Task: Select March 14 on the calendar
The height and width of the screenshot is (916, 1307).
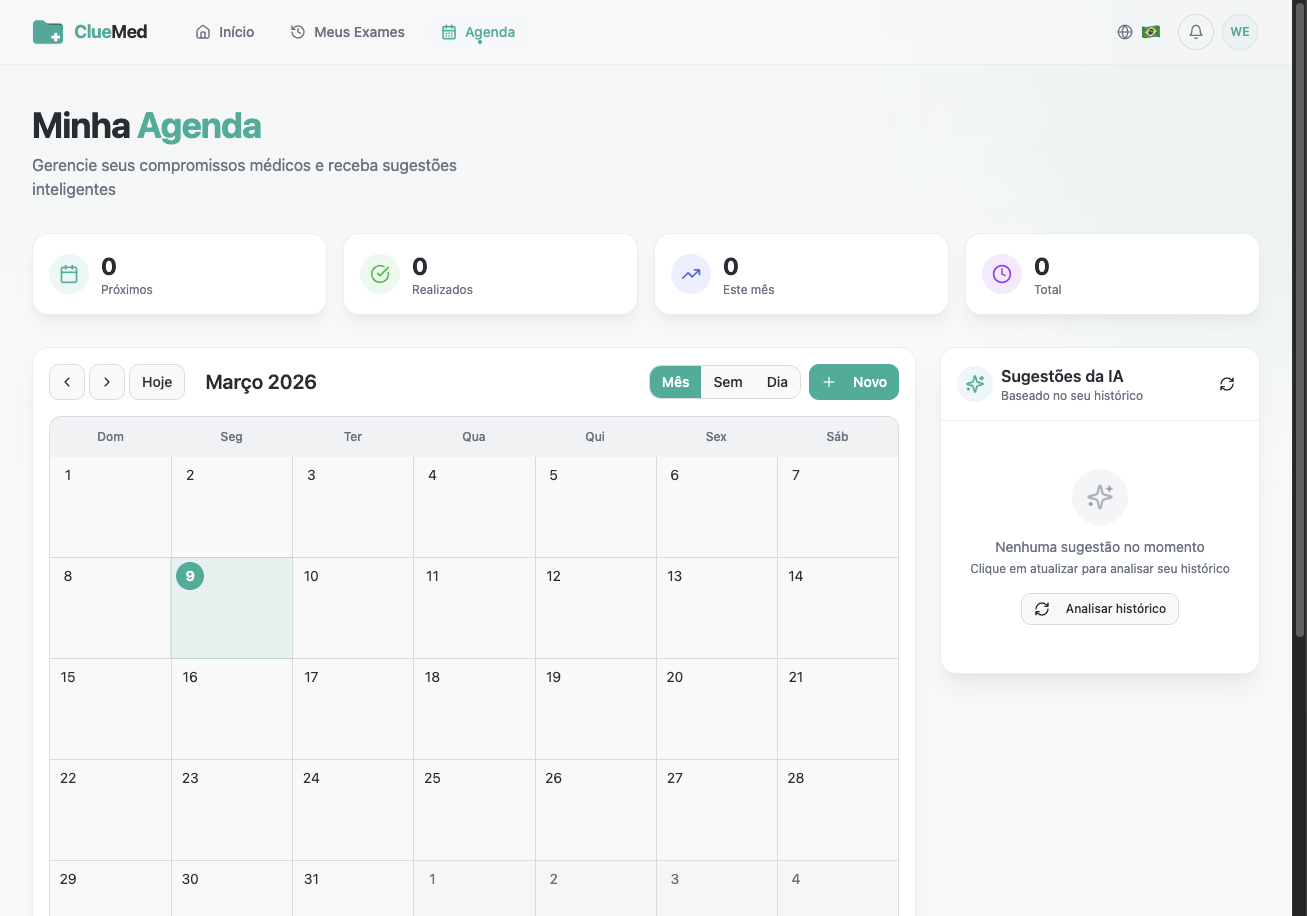Action: point(837,608)
